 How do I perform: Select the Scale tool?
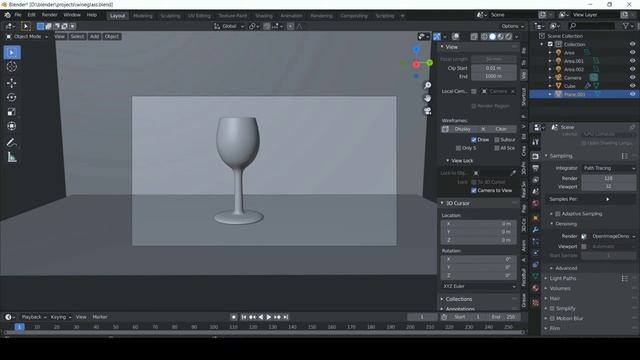point(12,112)
